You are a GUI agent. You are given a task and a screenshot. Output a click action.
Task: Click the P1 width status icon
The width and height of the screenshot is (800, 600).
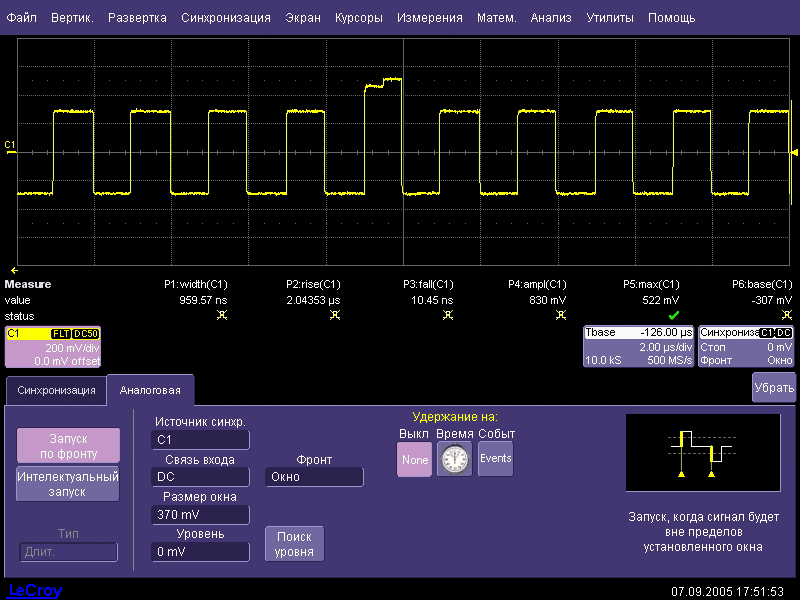220,314
